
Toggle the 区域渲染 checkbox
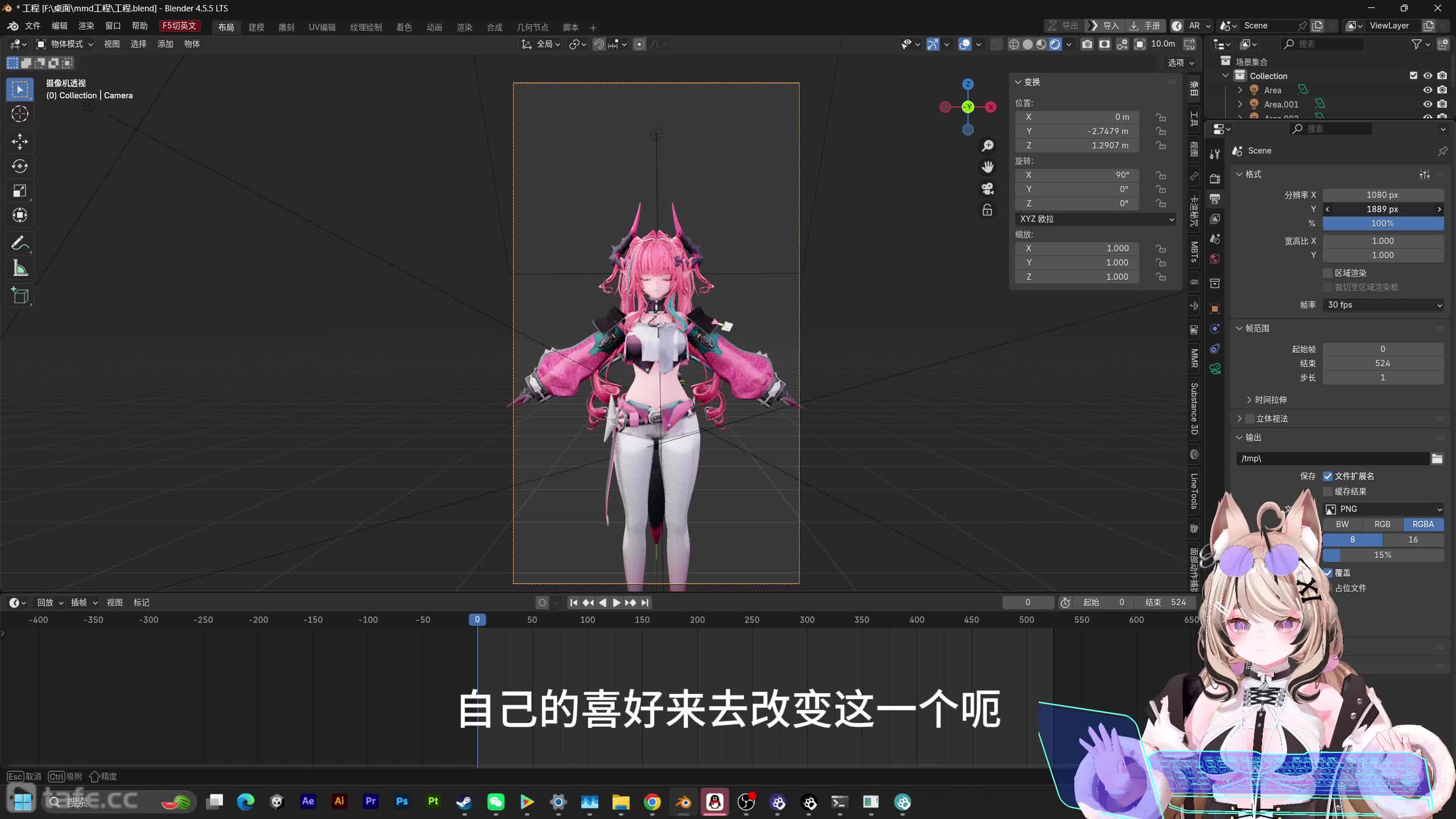[x=1328, y=273]
